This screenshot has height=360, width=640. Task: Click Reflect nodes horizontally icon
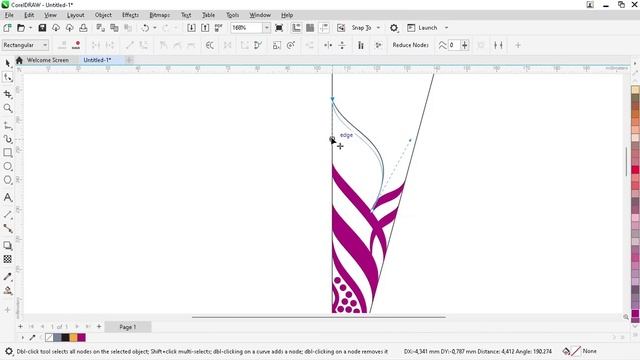point(328,45)
